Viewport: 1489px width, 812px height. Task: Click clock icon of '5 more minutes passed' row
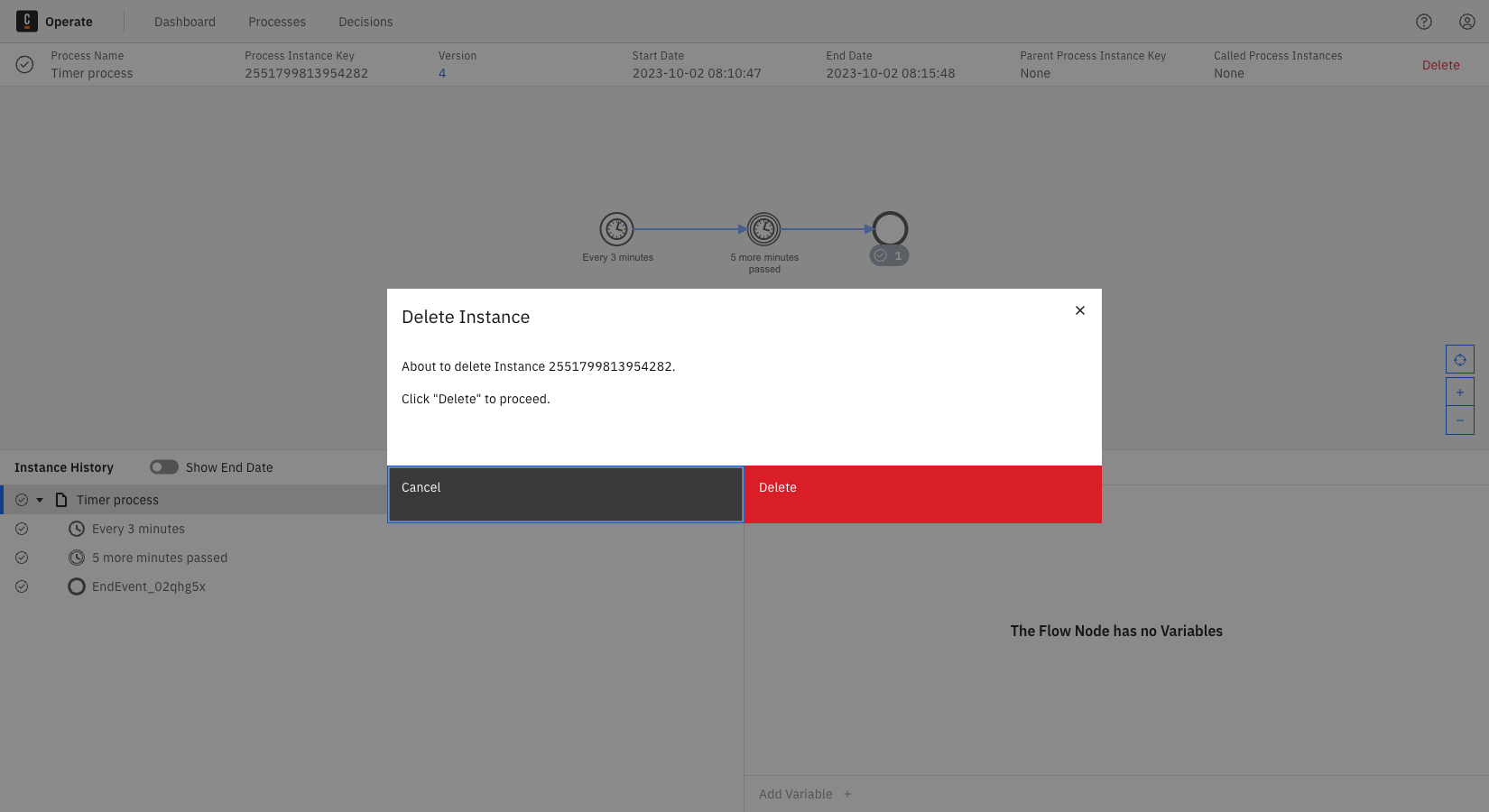77,558
